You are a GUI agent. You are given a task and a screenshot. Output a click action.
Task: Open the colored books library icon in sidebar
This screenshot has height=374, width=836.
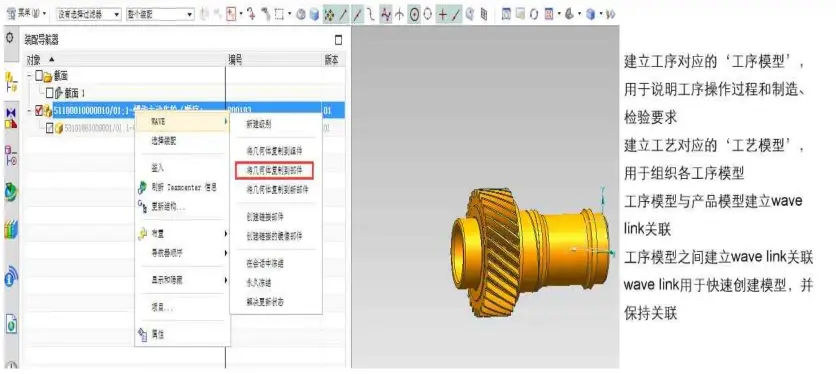point(11,229)
